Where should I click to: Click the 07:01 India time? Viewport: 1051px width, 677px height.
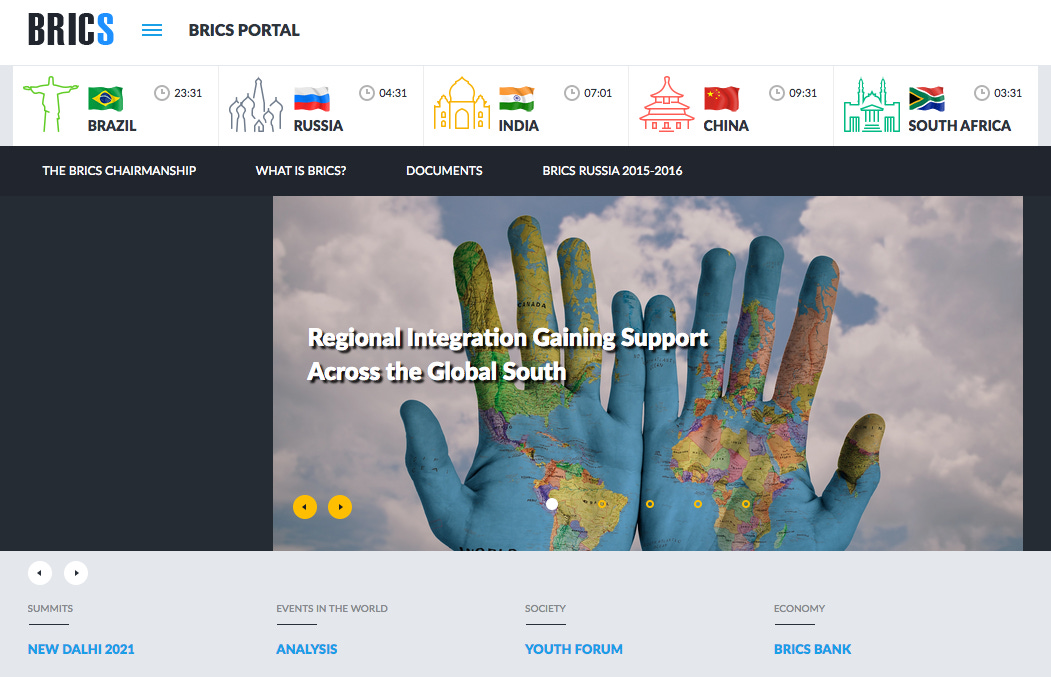599,93
